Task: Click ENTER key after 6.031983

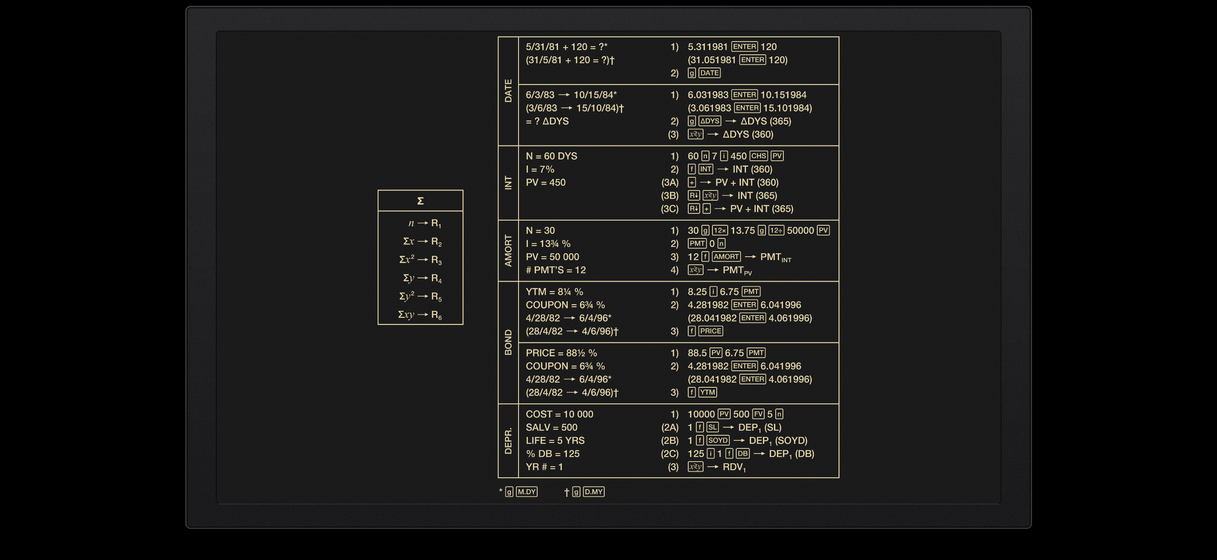Action: tap(744, 95)
